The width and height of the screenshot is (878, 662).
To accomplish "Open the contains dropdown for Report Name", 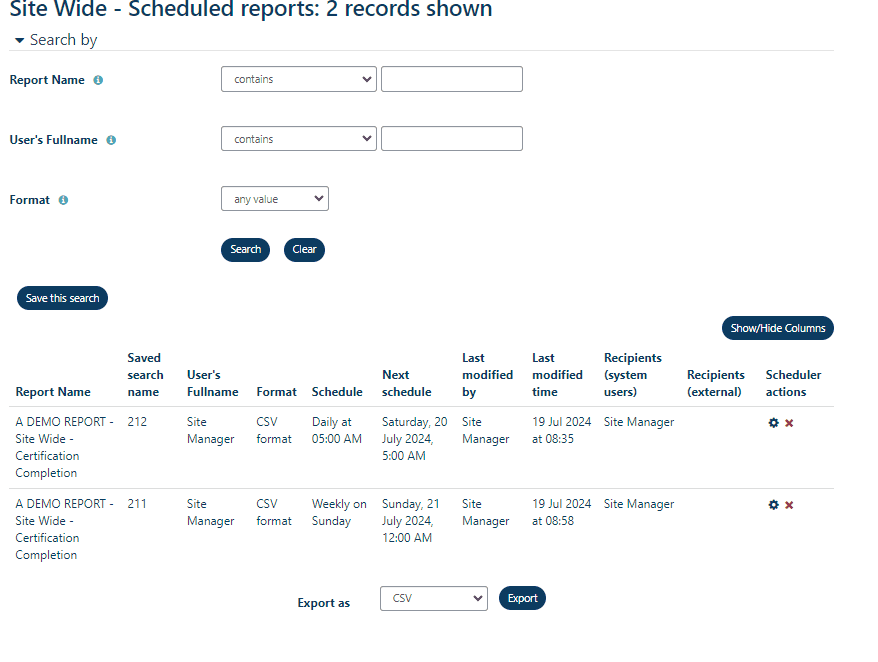I will point(298,78).
